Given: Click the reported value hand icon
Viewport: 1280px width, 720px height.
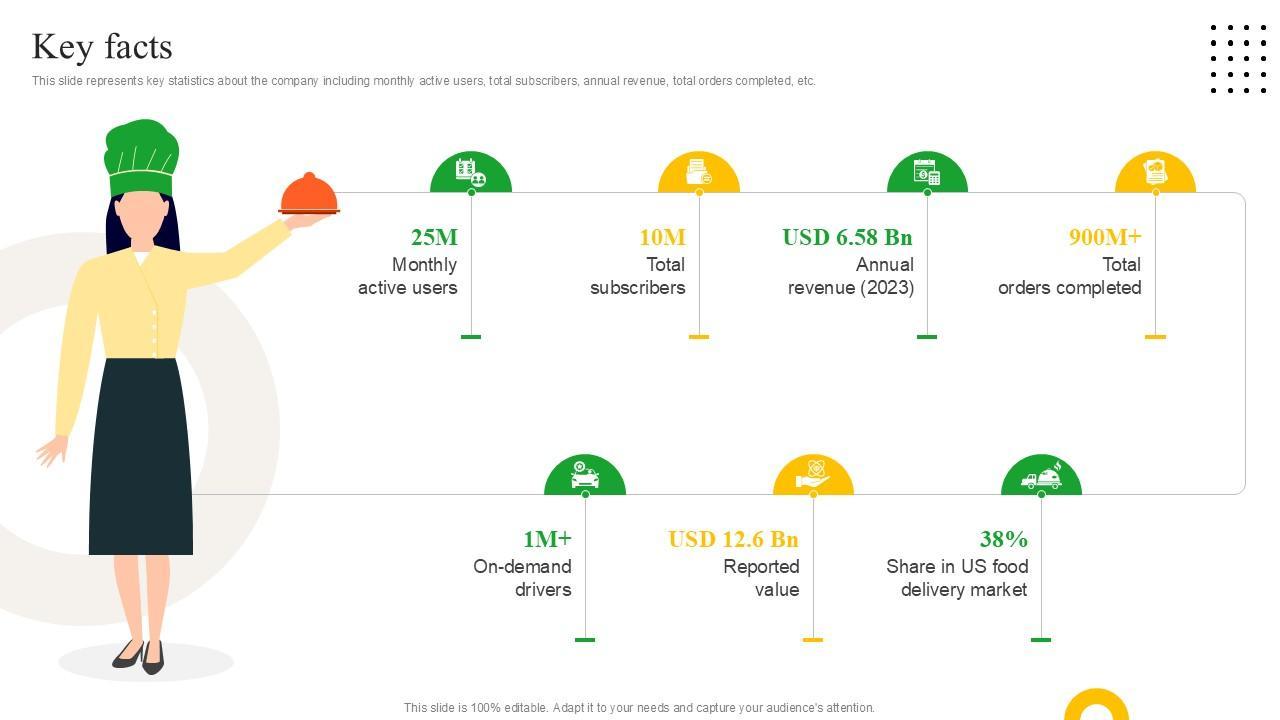Looking at the screenshot, I should tap(813, 475).
